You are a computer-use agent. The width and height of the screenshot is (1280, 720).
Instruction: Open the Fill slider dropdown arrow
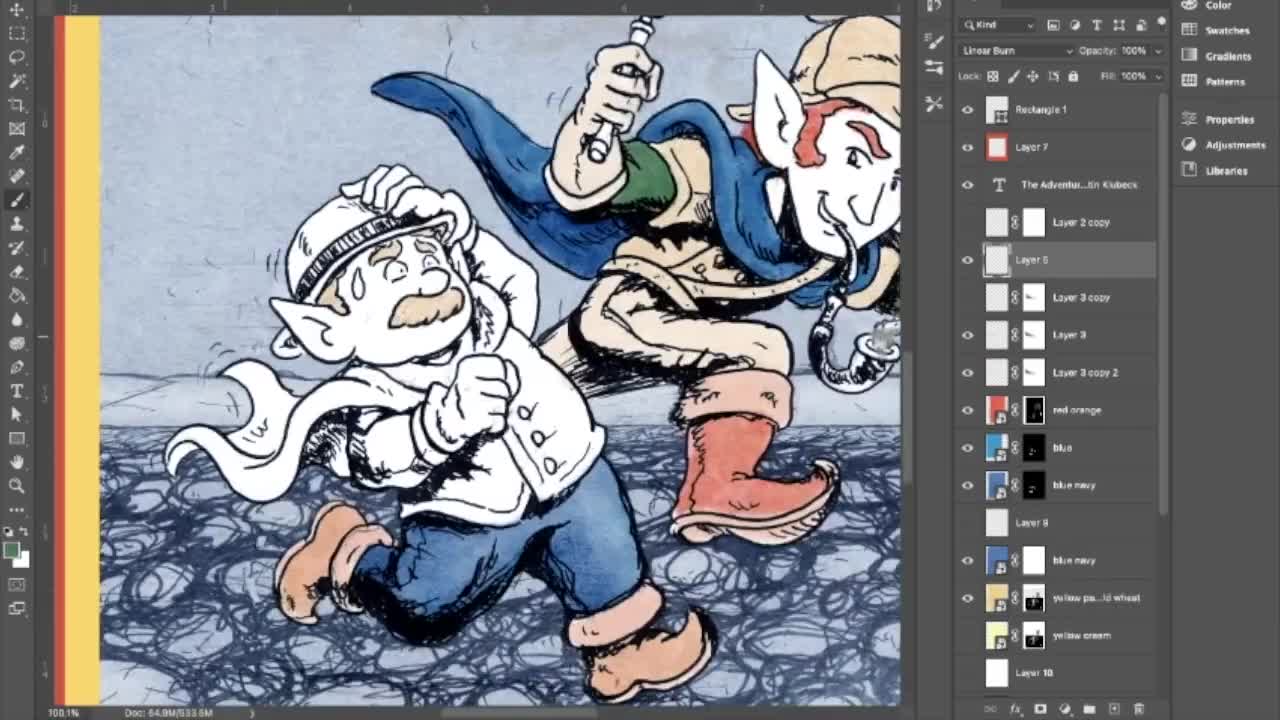1158,76
